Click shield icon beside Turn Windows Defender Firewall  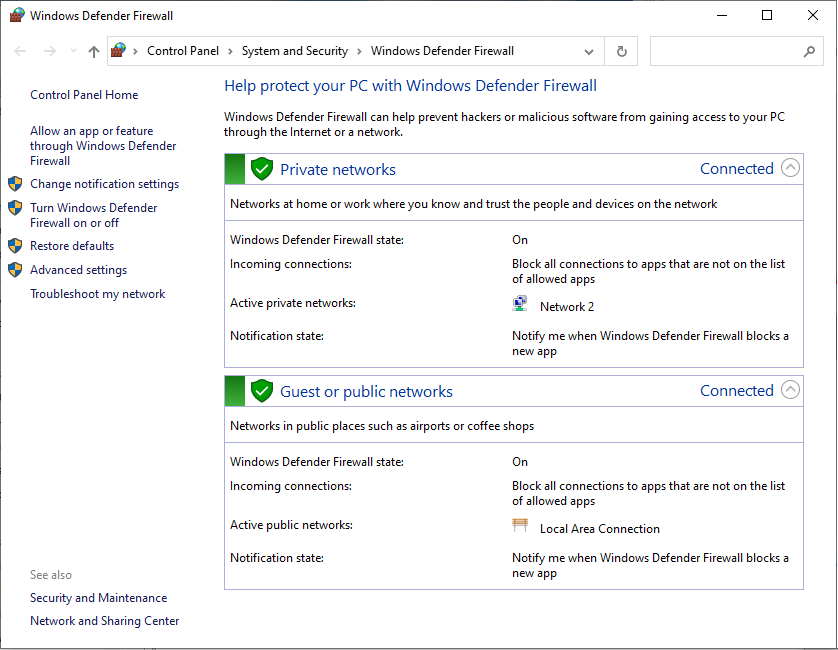(15, 207)
